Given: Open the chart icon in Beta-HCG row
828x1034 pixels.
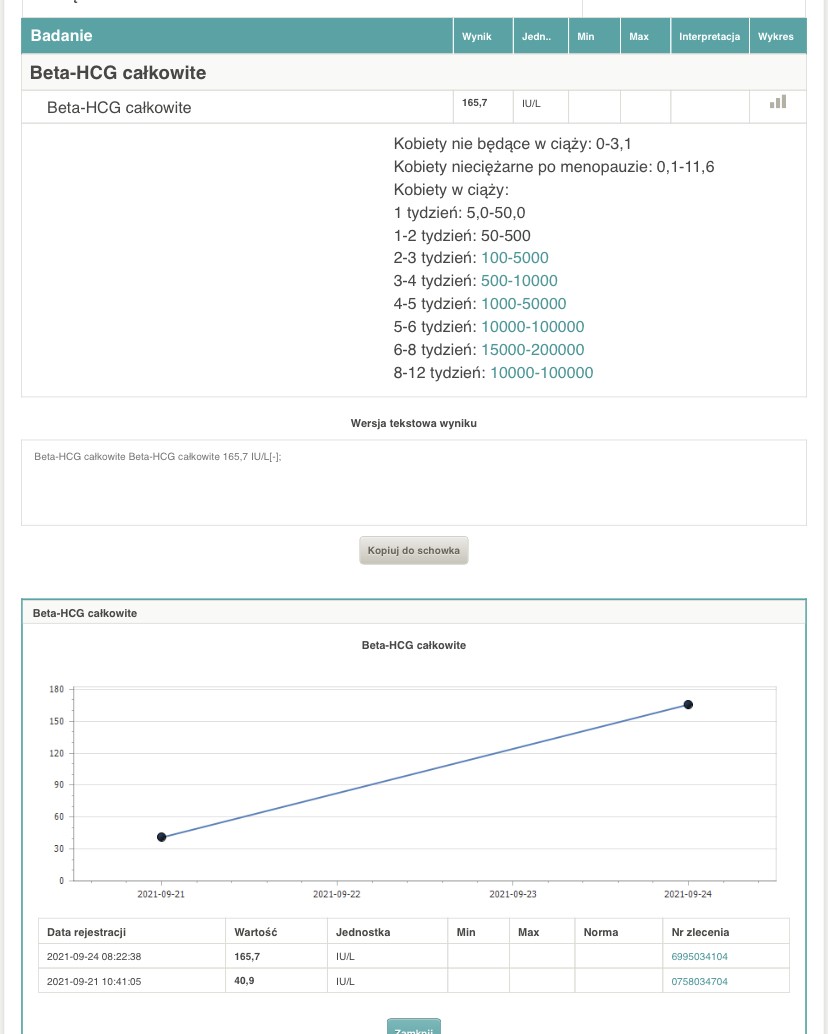Looking at the screenshot, I should click(x=777, y=102).
